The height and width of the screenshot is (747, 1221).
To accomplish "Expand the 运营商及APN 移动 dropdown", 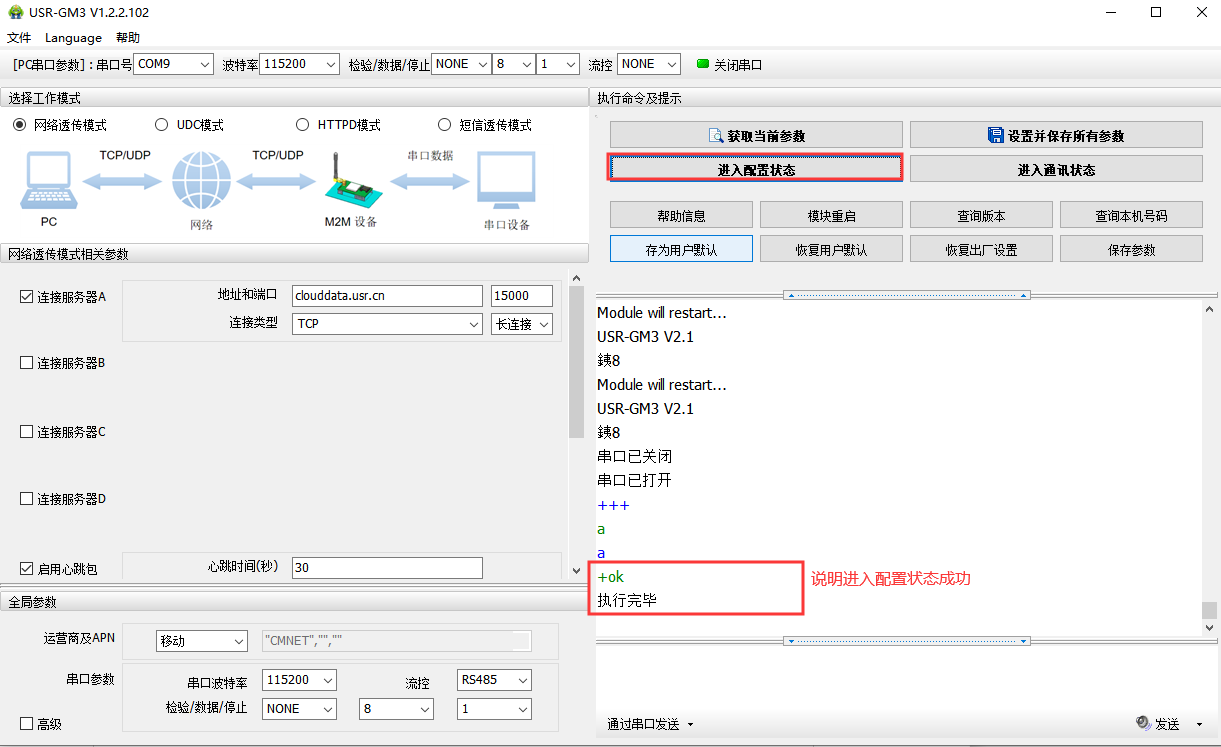I will [x=202, y=641].
